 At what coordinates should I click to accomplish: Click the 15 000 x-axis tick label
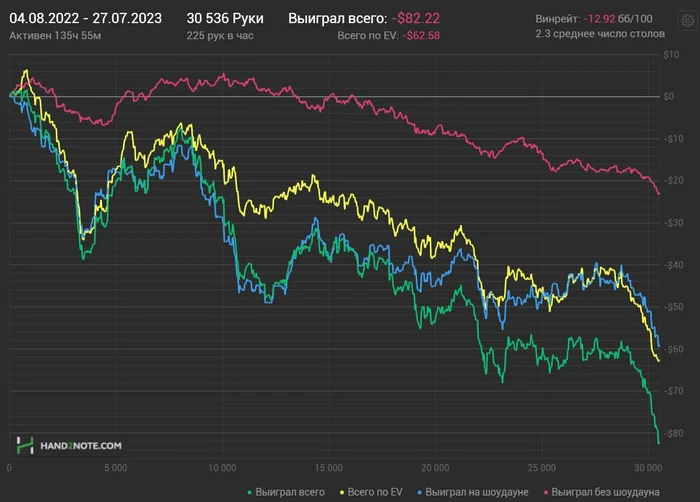pos(329,468)
